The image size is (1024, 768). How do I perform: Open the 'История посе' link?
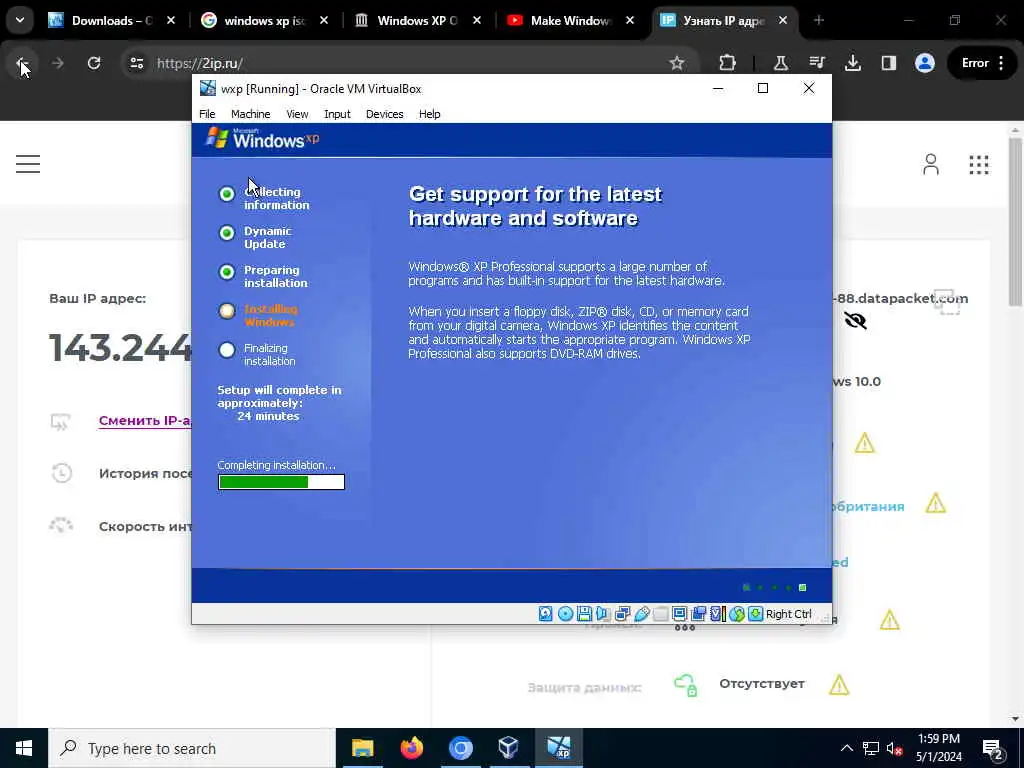click(x=145, y=473)
